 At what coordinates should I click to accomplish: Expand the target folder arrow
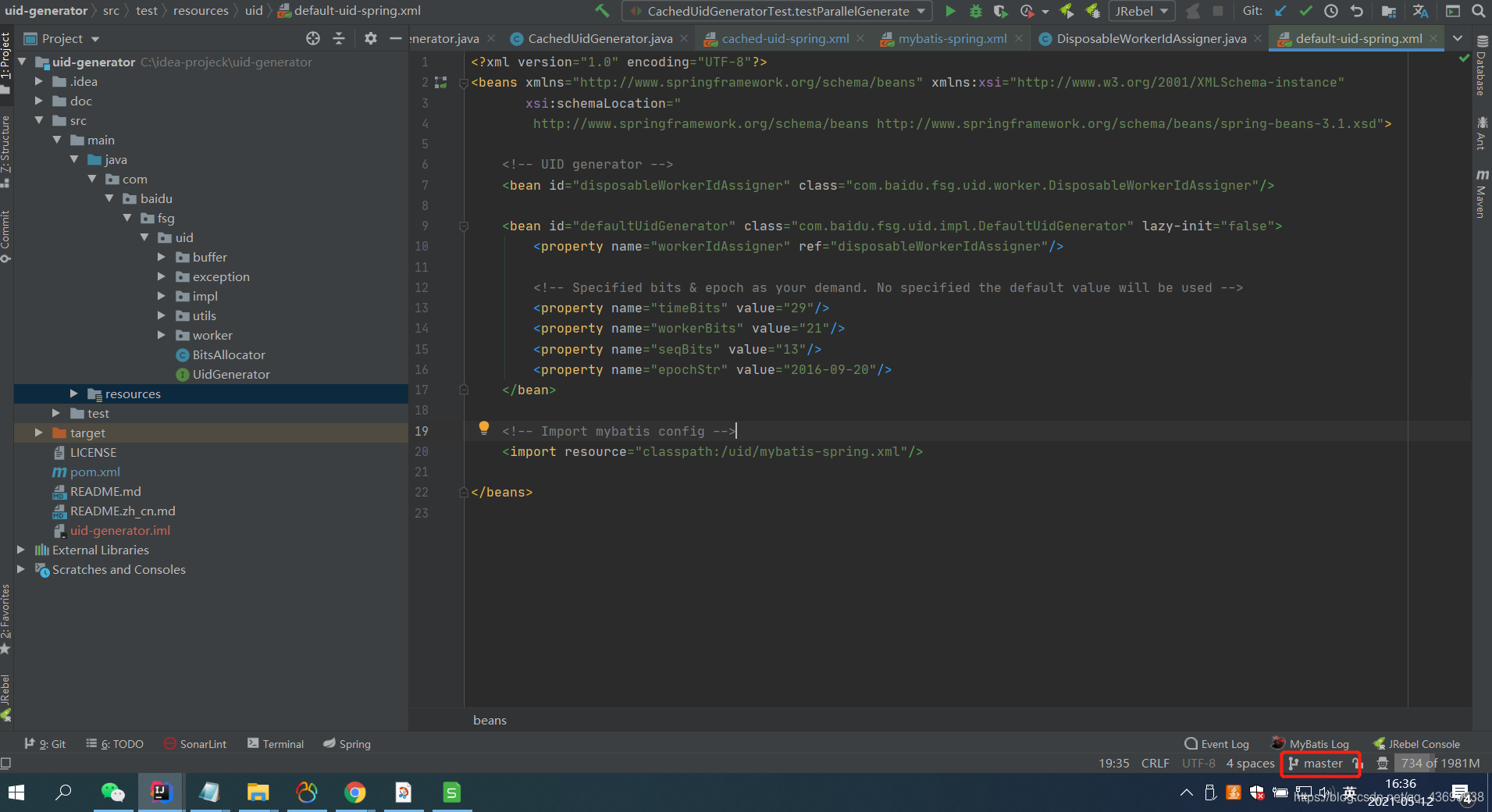coord(39,433)
